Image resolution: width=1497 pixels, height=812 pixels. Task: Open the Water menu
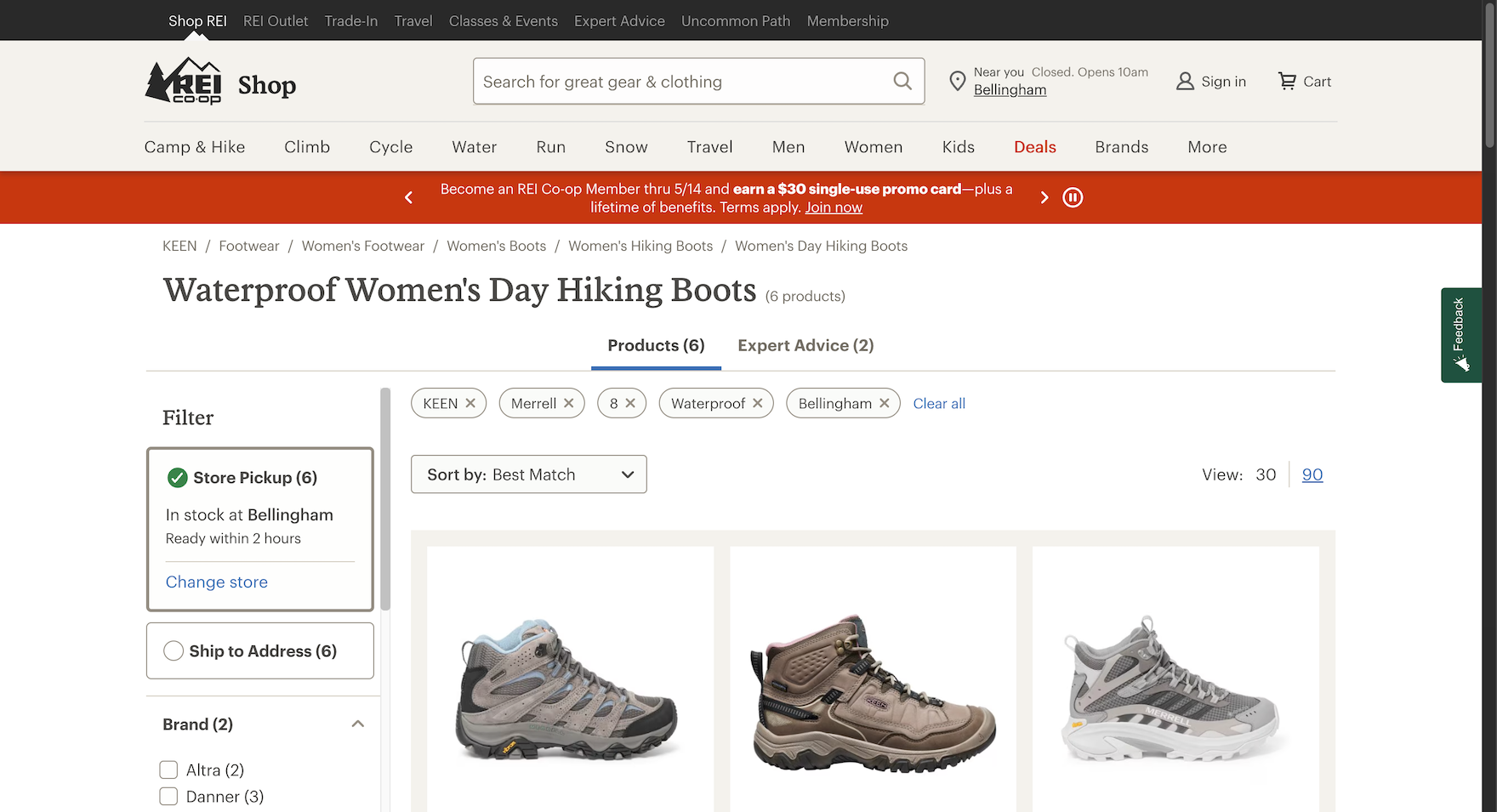coord(475,147)
